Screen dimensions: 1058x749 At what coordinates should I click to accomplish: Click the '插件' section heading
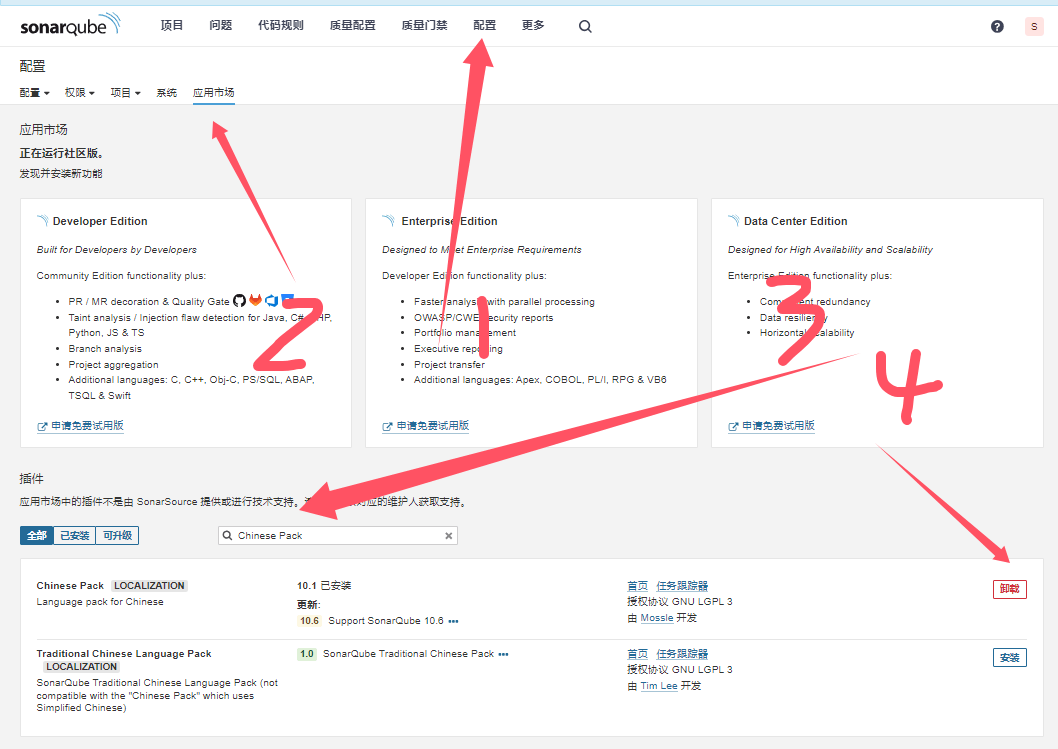[x=32, y=478]
